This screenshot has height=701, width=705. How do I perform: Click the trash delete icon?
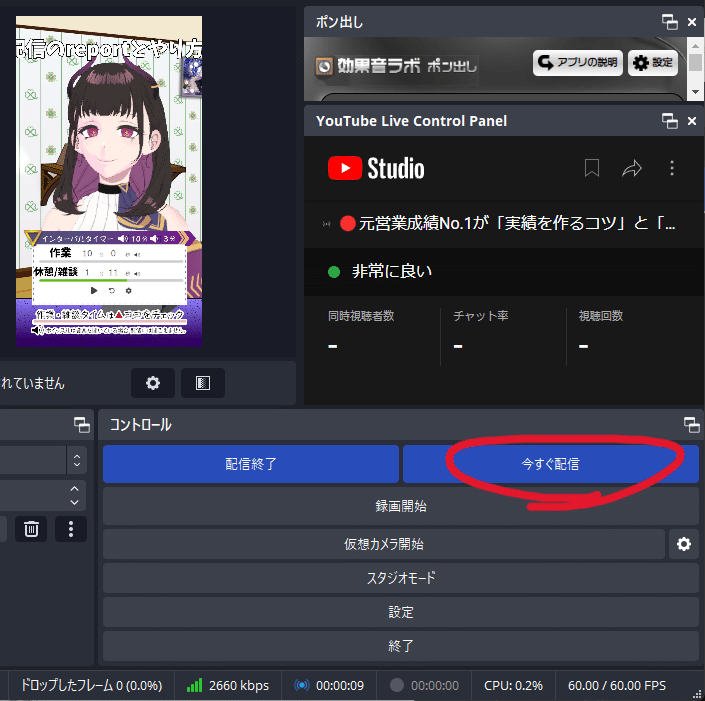(31, 529)
